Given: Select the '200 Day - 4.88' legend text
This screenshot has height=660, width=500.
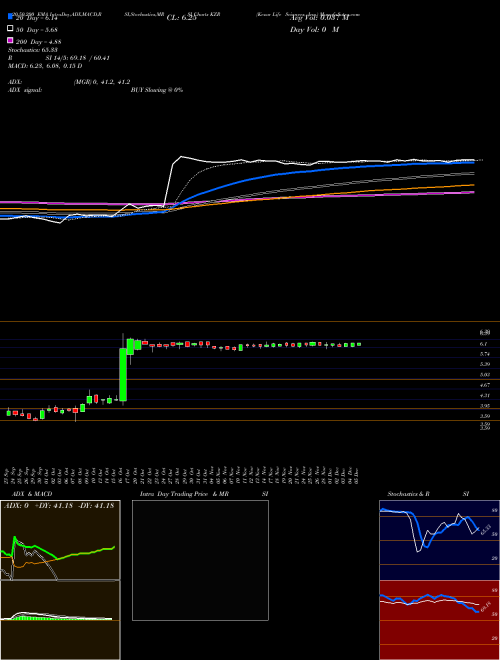Looking at the screenshot, I should [x=39, y=41].
